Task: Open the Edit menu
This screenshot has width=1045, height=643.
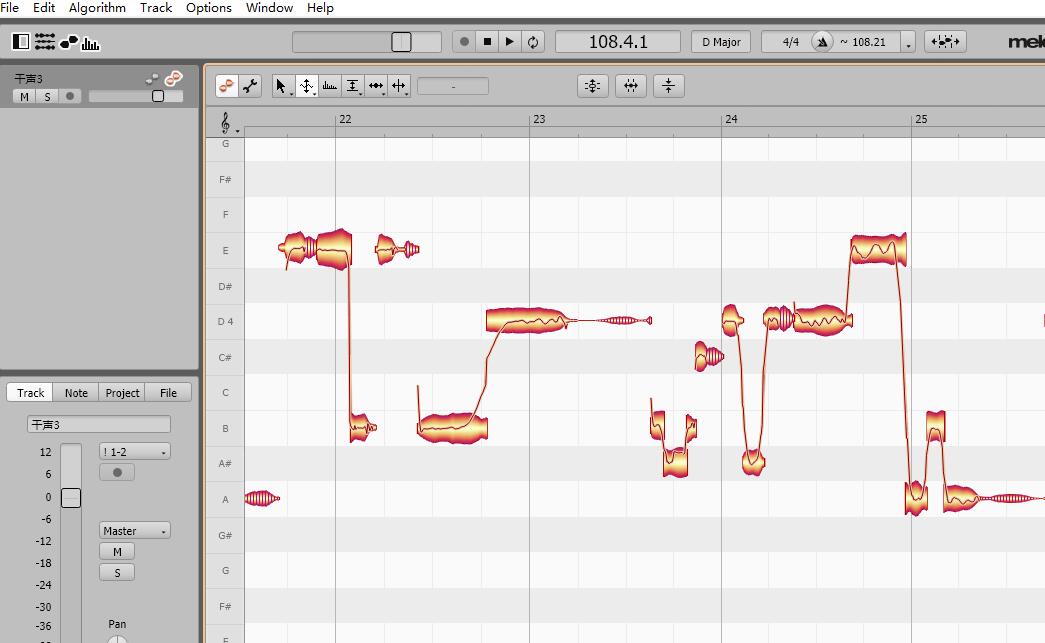Action: point(44,8)
